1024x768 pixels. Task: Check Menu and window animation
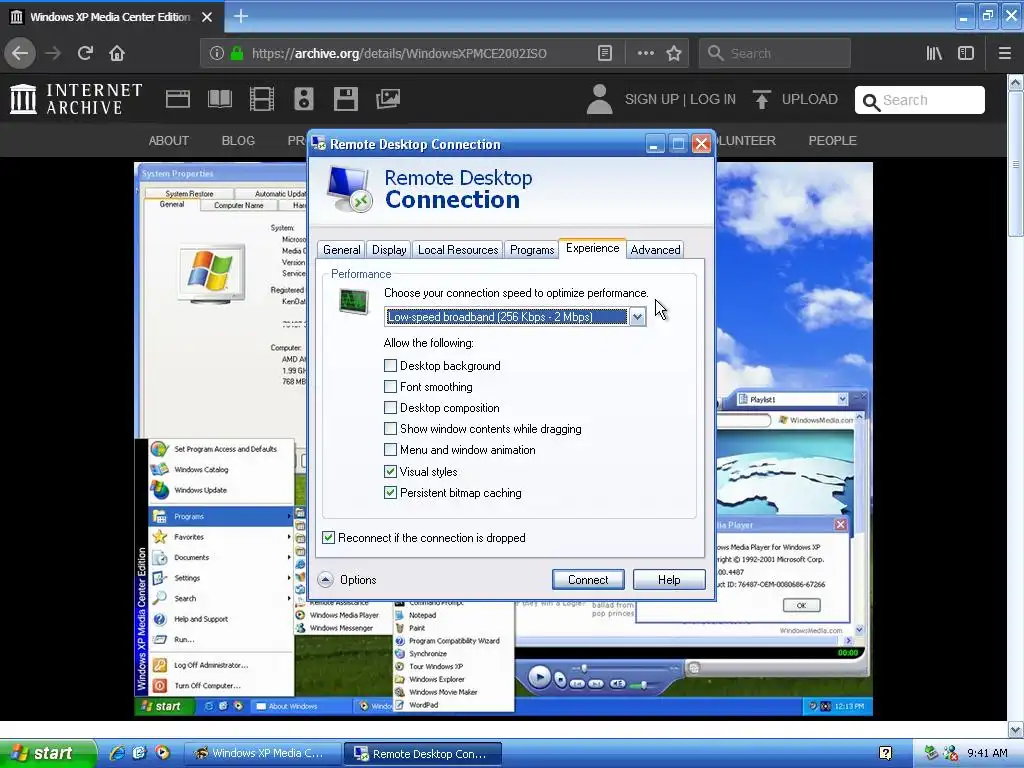[391, 449]
